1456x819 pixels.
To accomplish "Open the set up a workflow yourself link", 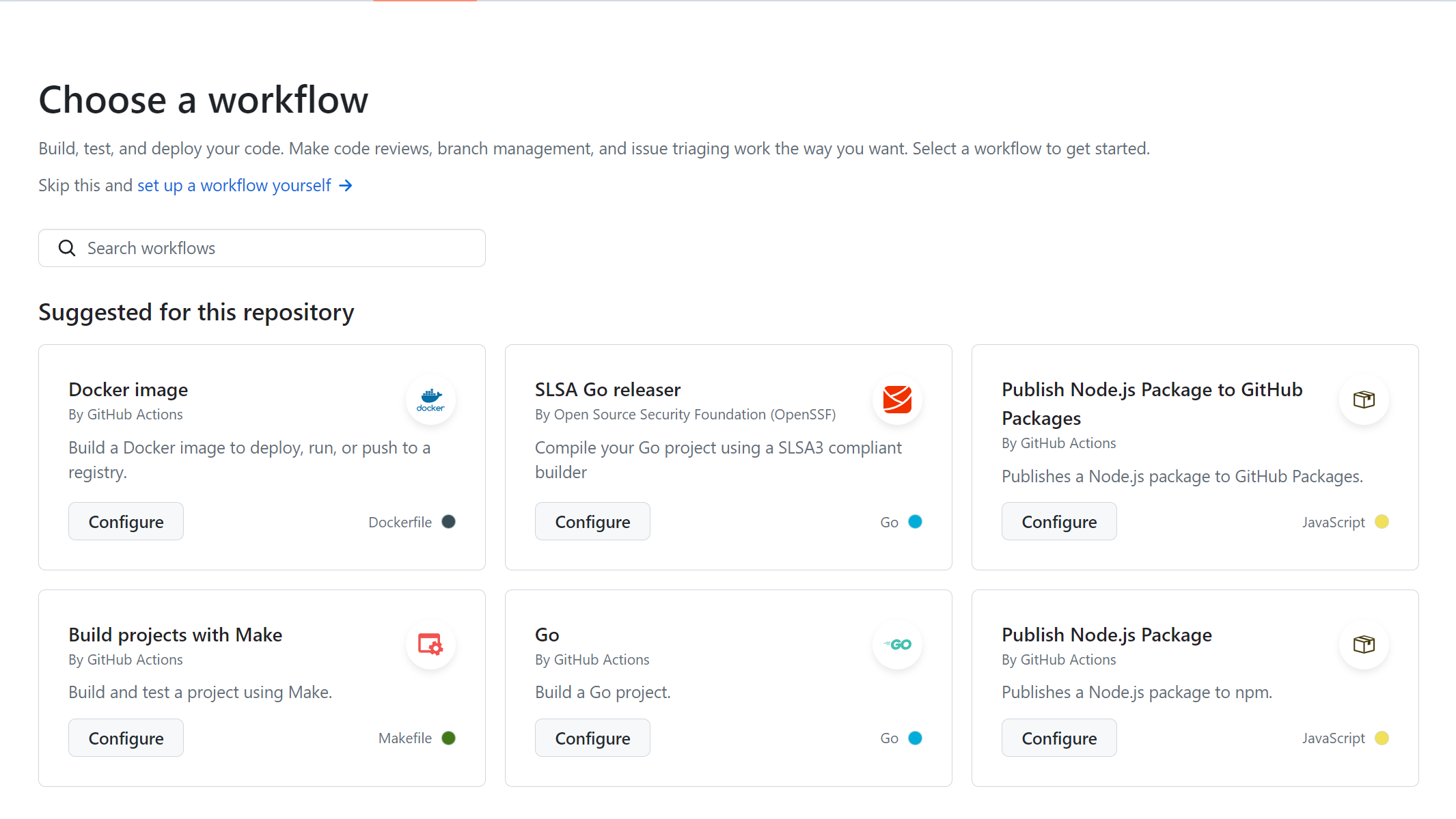I will point(233,185).
